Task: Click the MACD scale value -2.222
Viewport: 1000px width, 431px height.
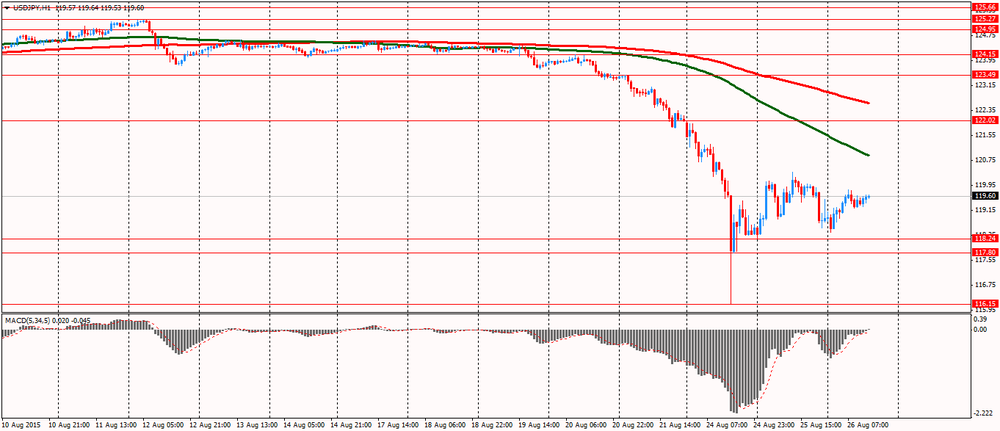Action: (983, 413)
